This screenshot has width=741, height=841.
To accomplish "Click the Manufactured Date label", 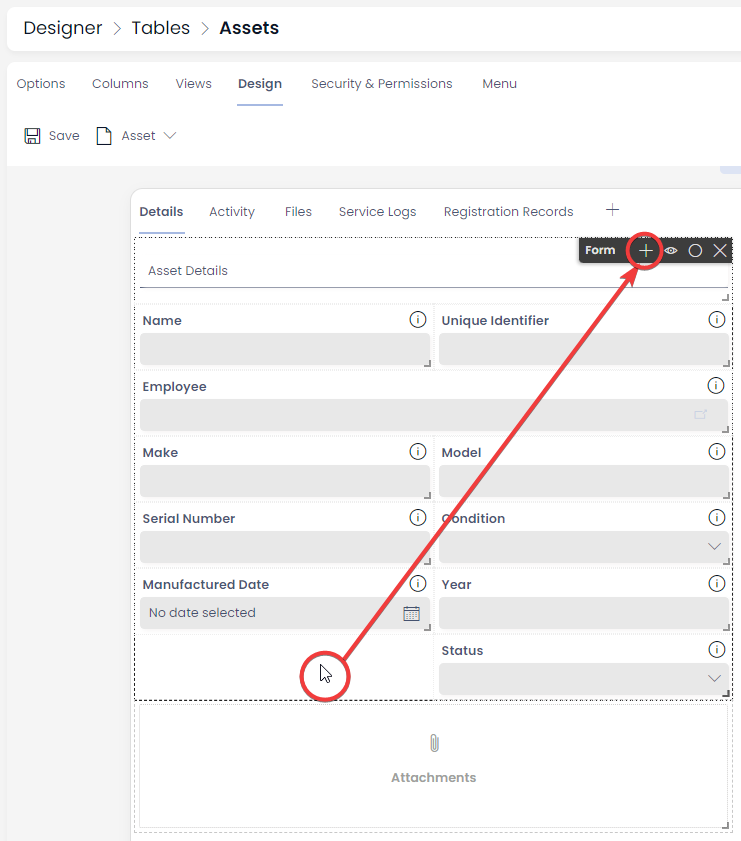I will (206, 585).
